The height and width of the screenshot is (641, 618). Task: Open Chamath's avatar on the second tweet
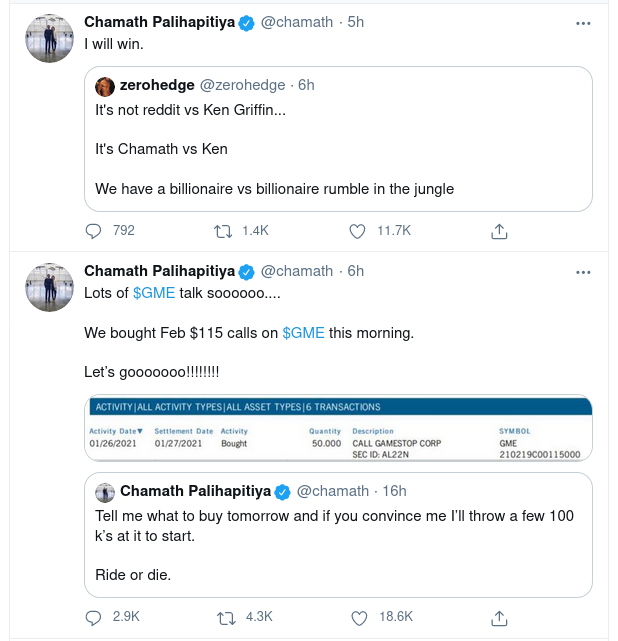pos(46,288)
